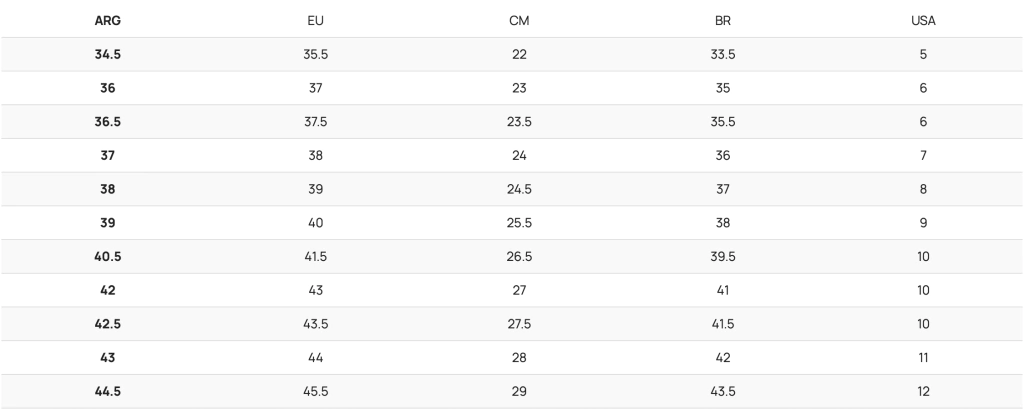Click the EU column header

315,20
